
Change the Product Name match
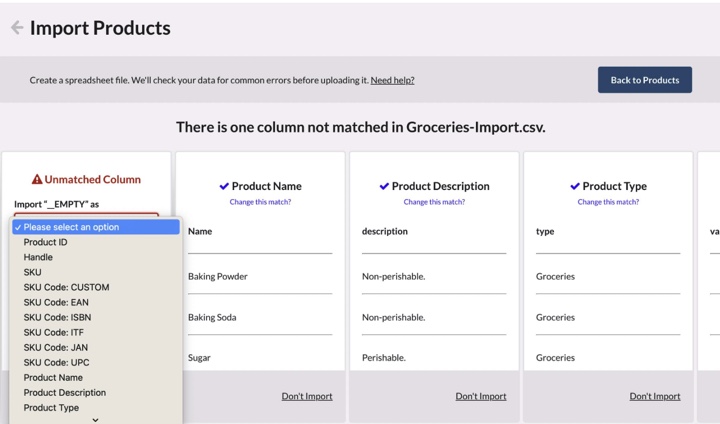pyautogui.click(x=260, y=202)
